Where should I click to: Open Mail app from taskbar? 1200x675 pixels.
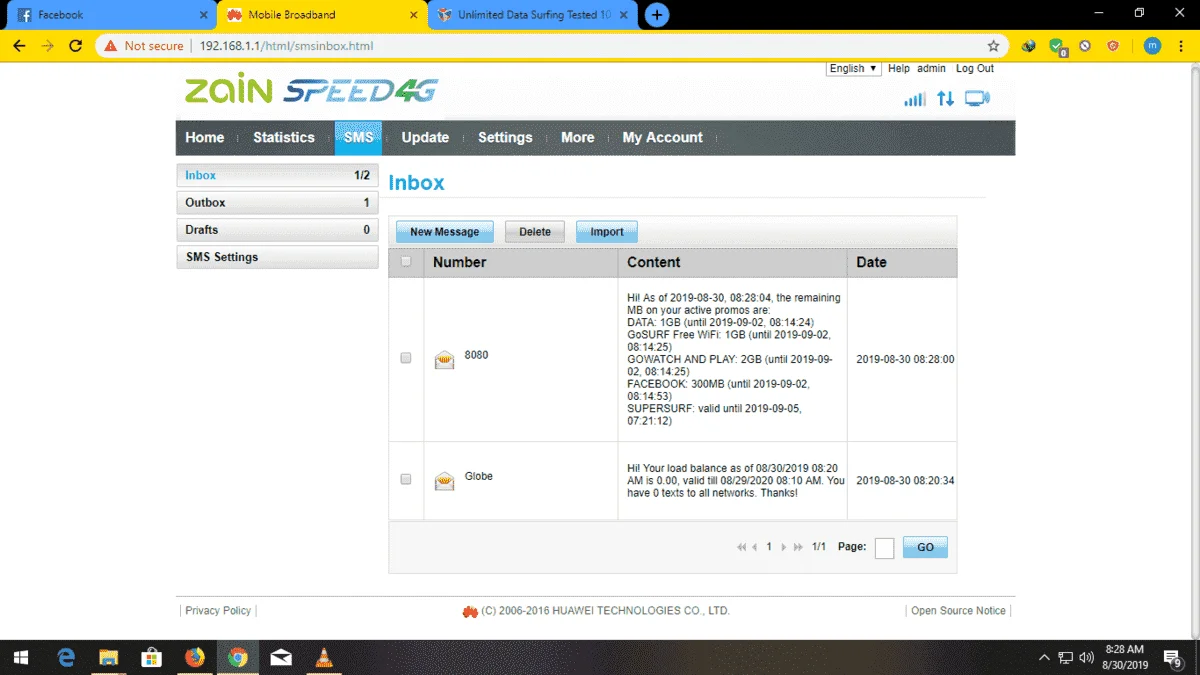coord(281,657)
